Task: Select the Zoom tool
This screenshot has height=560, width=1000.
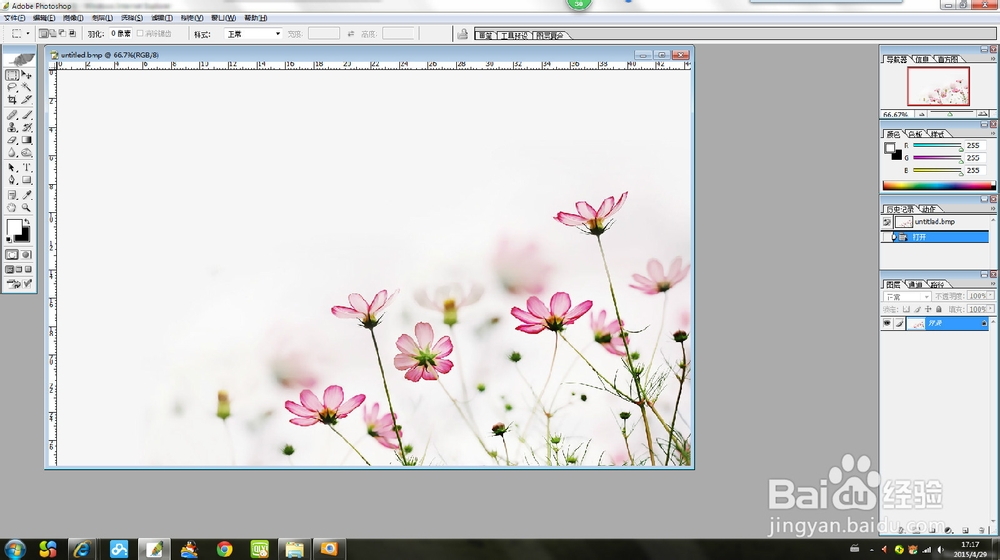Action: pyautogui.click(x=27, y=208)
